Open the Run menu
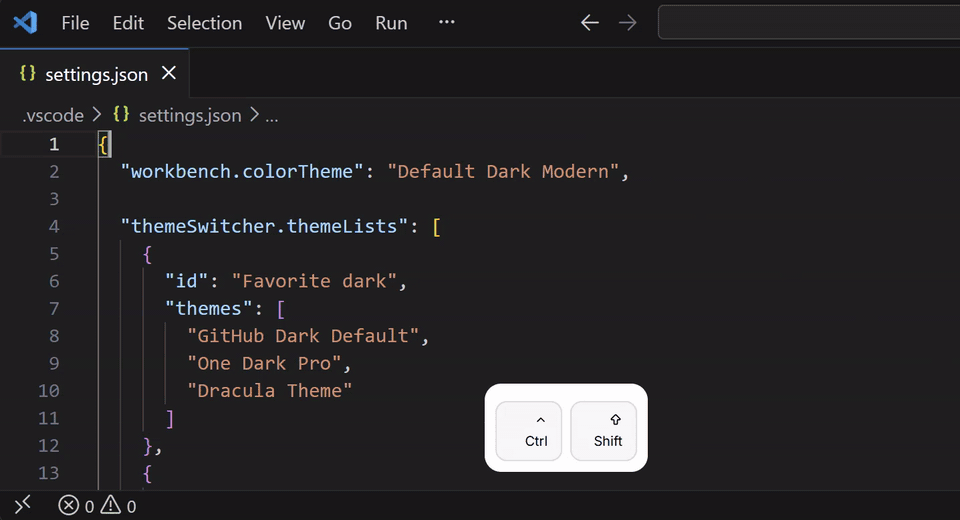 point(391,23)
